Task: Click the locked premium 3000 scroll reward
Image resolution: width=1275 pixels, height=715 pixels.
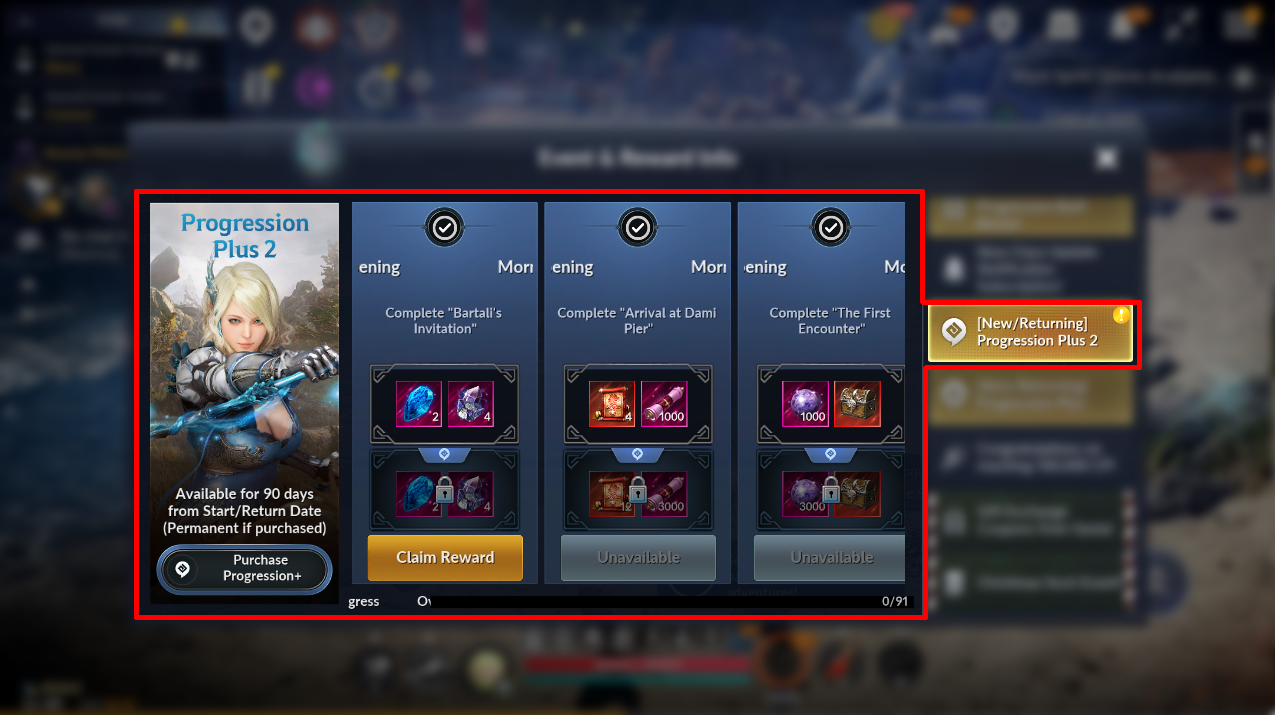Action: point(664,495)
